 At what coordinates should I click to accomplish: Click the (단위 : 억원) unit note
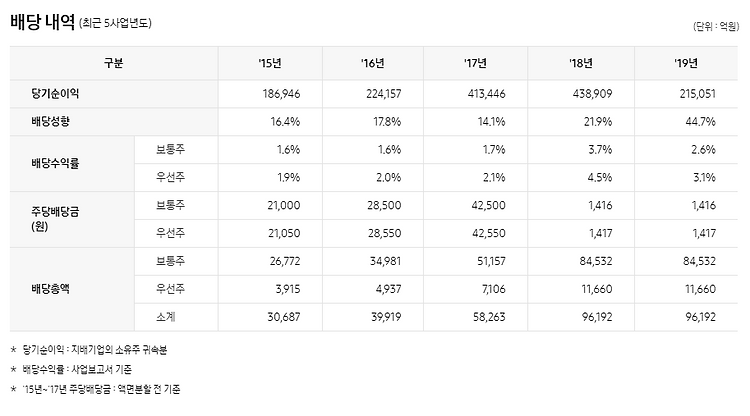[716, 26]
